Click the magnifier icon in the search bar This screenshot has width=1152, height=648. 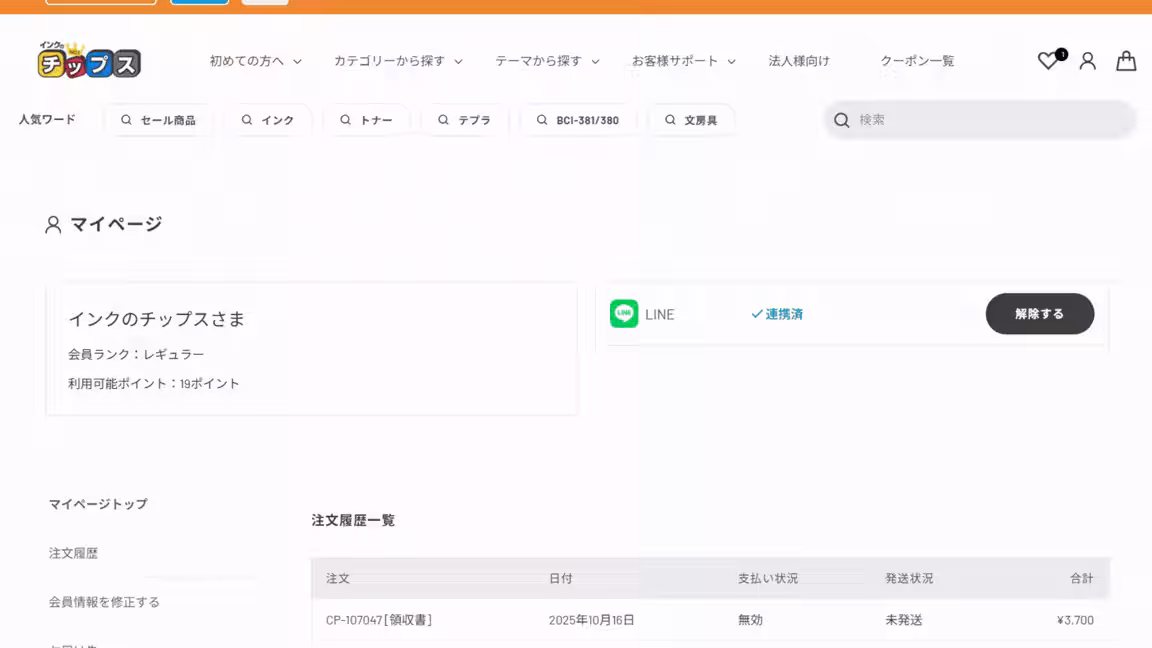pos(841,119)
